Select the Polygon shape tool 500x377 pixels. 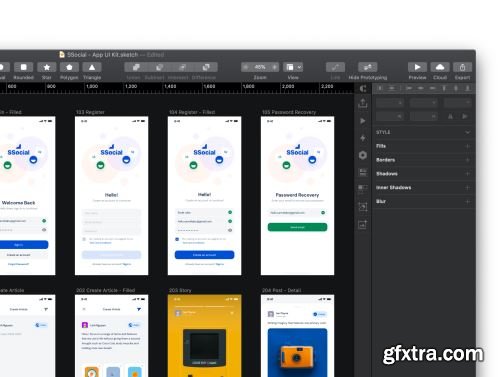[69, 67]
